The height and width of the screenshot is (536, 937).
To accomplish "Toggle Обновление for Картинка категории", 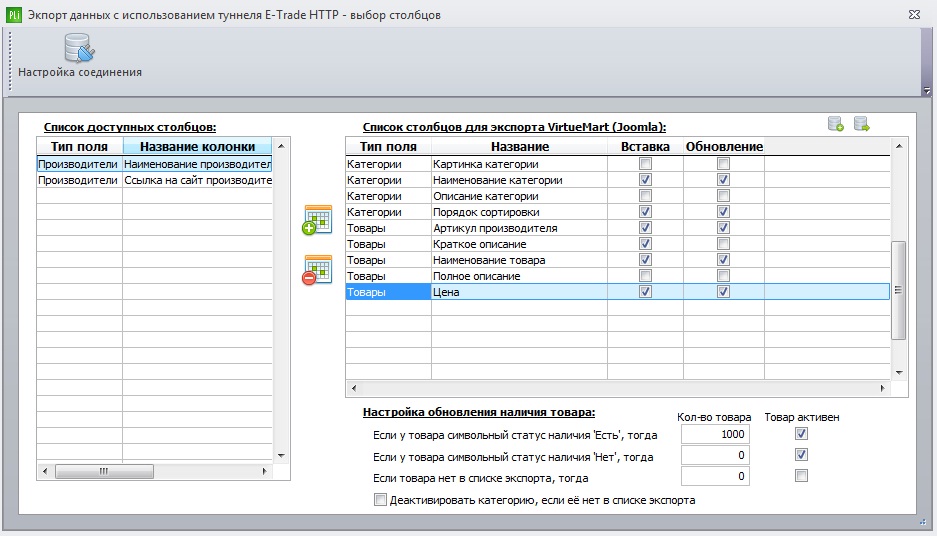I will click(x=723, y=164).
